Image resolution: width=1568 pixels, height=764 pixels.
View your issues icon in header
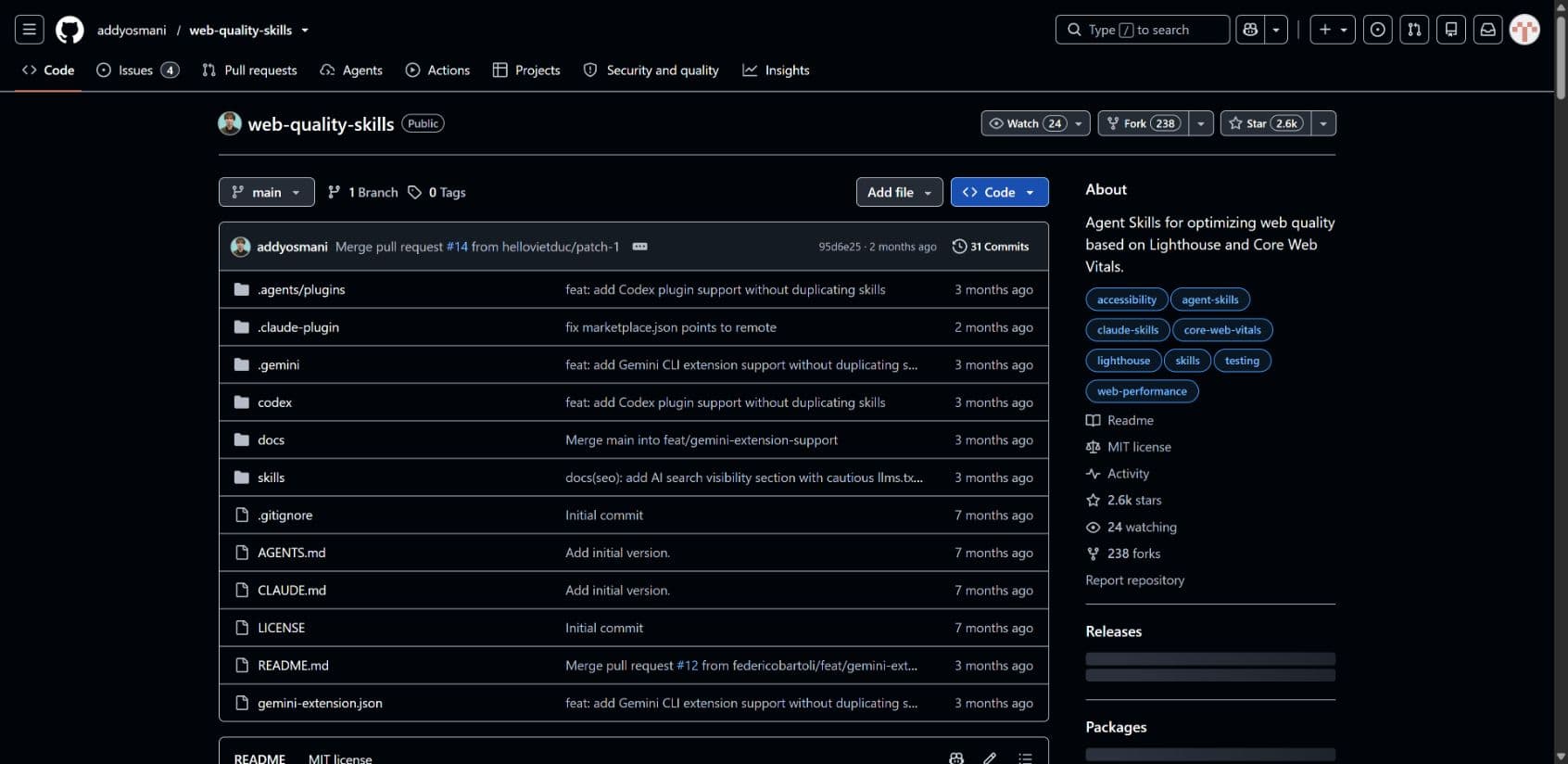point(1378,30)
